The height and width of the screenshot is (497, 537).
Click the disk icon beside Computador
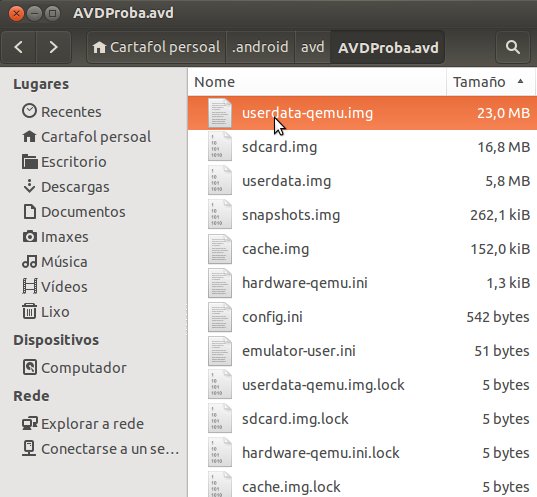(29, 367)
